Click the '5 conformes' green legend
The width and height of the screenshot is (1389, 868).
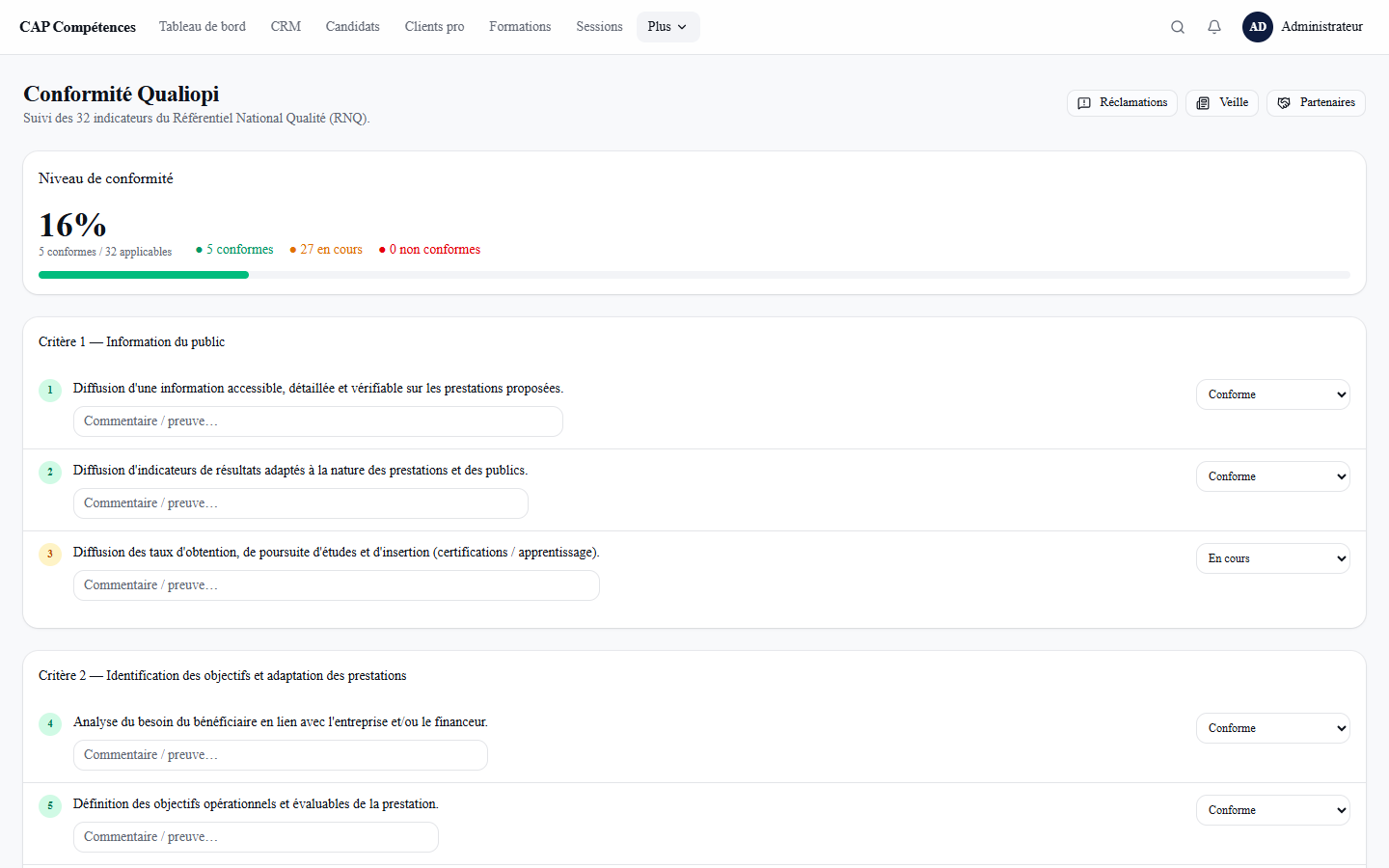tap(234, 250)
